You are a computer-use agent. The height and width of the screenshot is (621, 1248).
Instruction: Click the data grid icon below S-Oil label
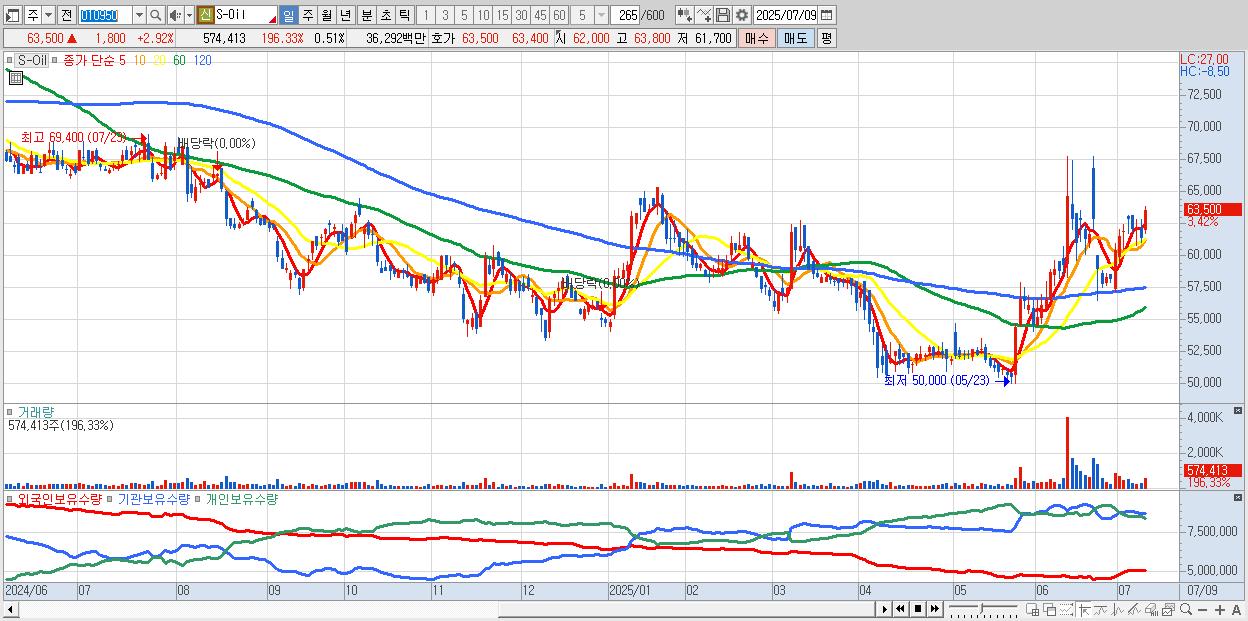point(15,77)
